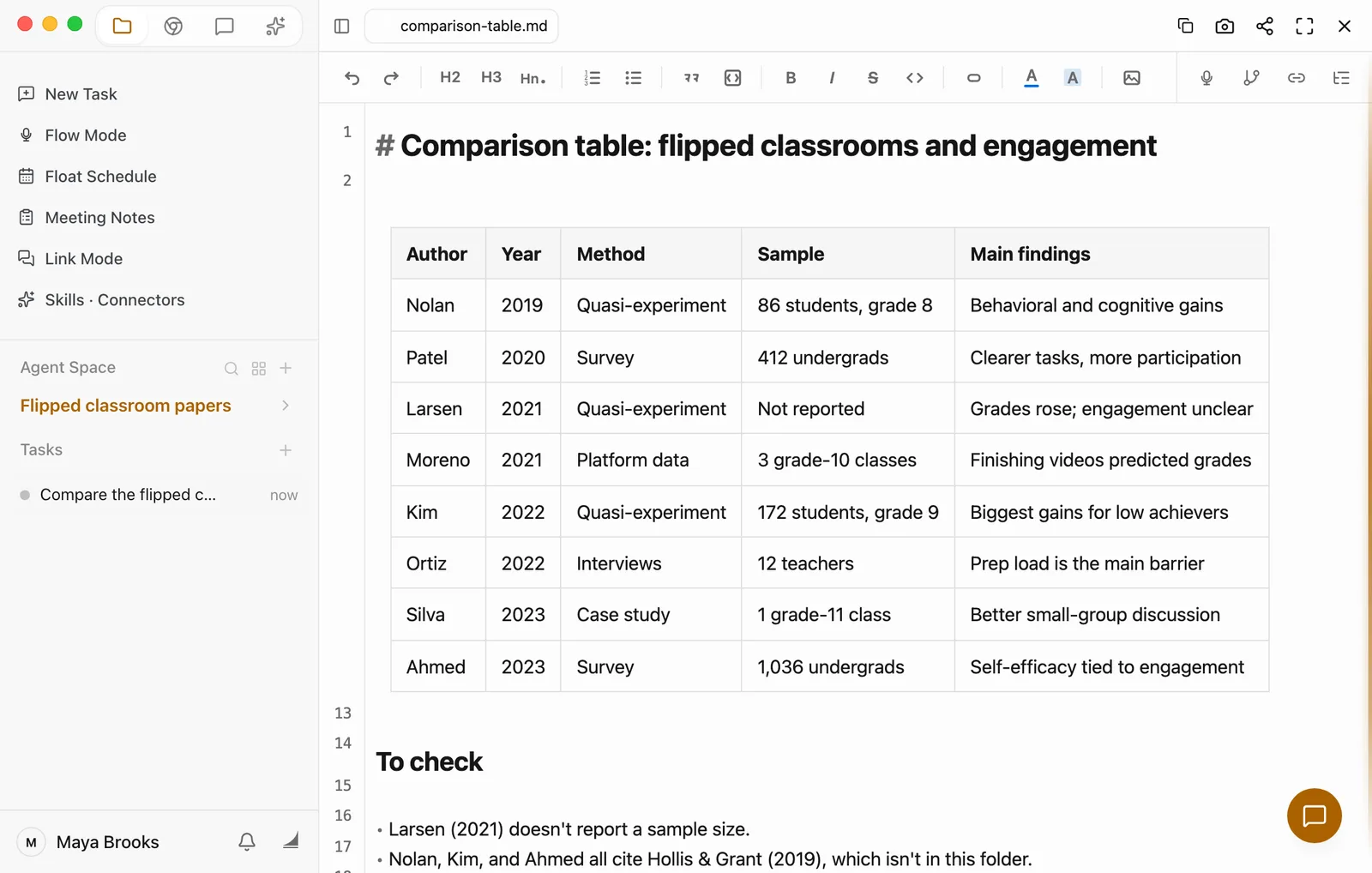Switch to the folder files tab
The image size is (1372, 873).
coord(123,26)
